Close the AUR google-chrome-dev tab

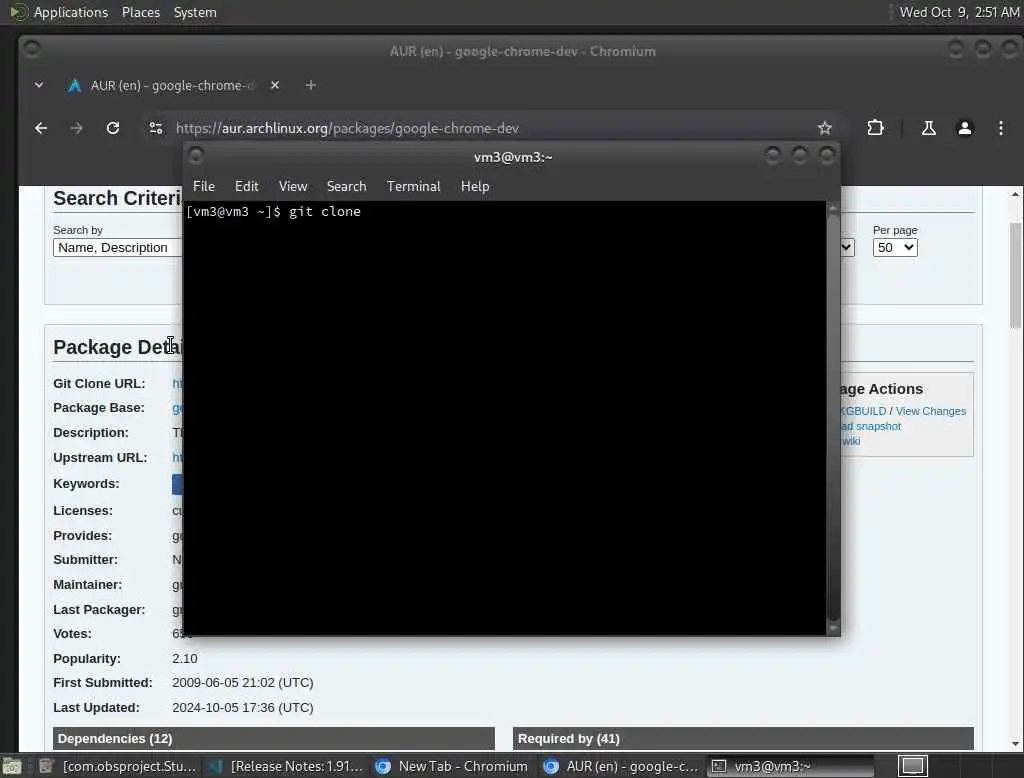[275, 85]
